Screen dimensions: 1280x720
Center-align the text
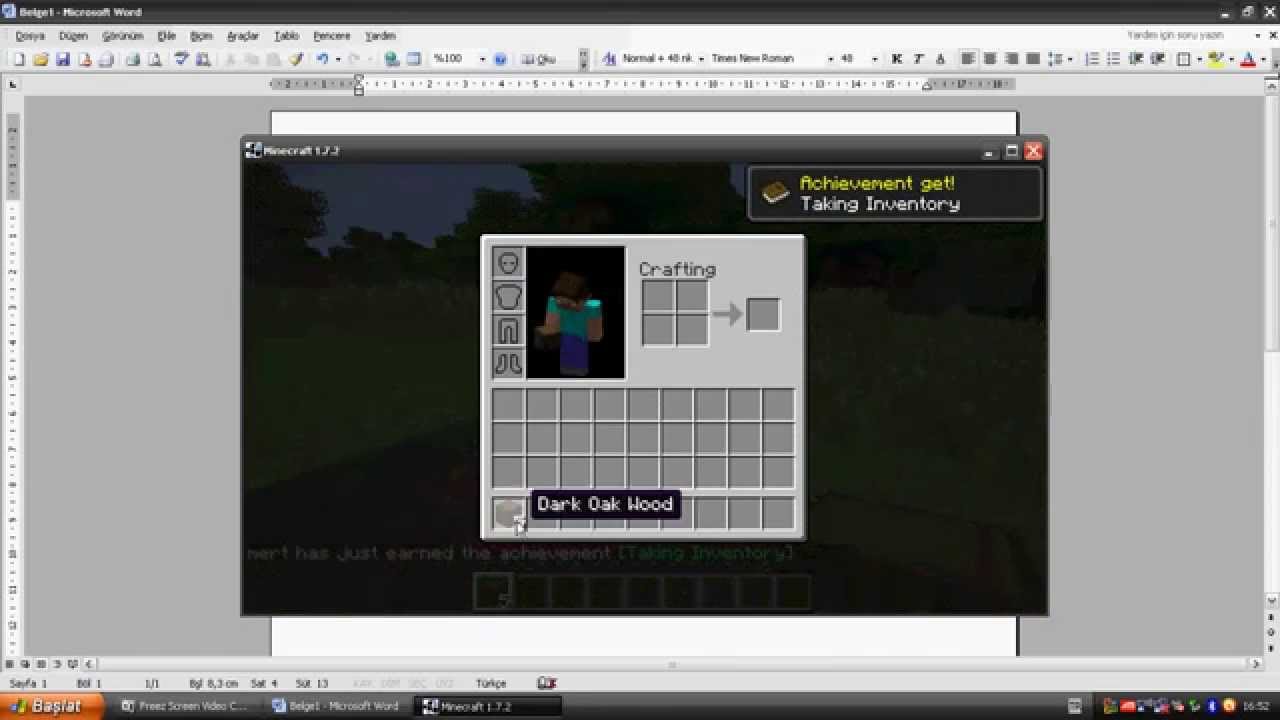coord(990,59)
